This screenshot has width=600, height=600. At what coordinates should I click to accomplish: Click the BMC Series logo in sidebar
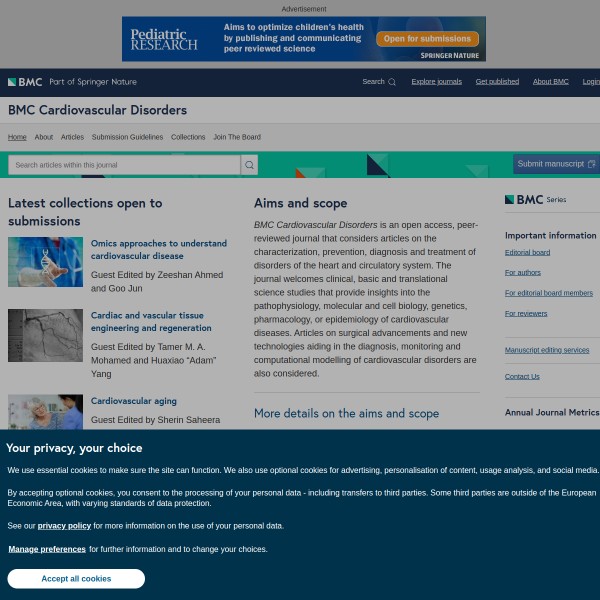coord(535,199)
